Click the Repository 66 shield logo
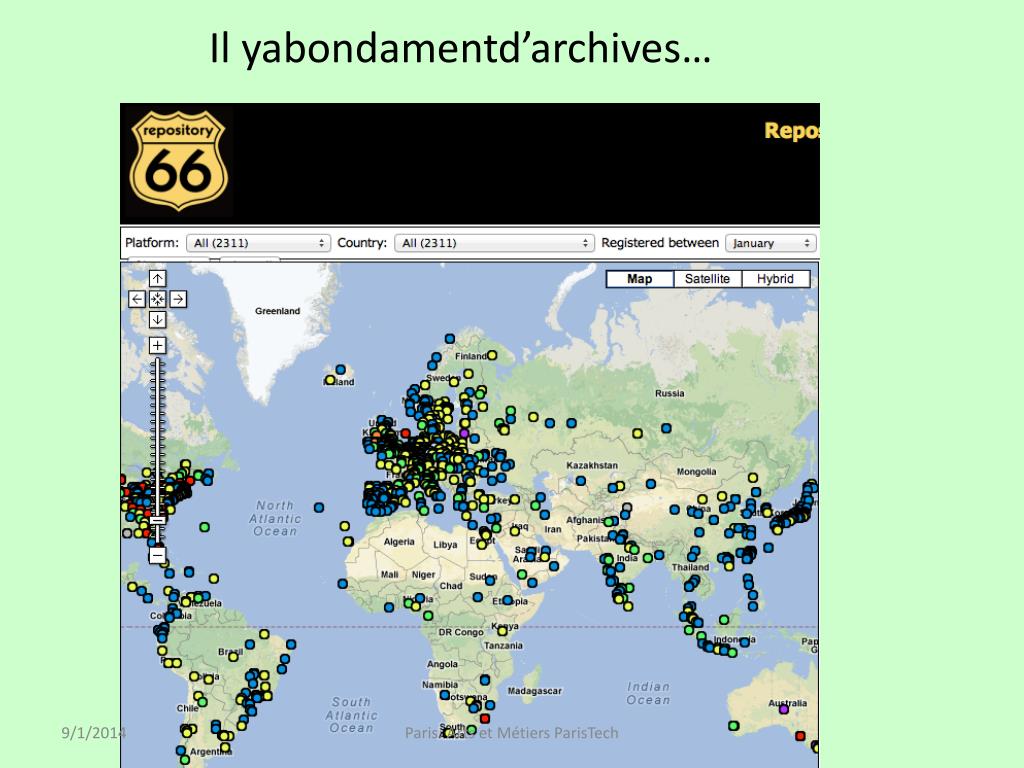The image size is (1024, 768). click(178, 160)
